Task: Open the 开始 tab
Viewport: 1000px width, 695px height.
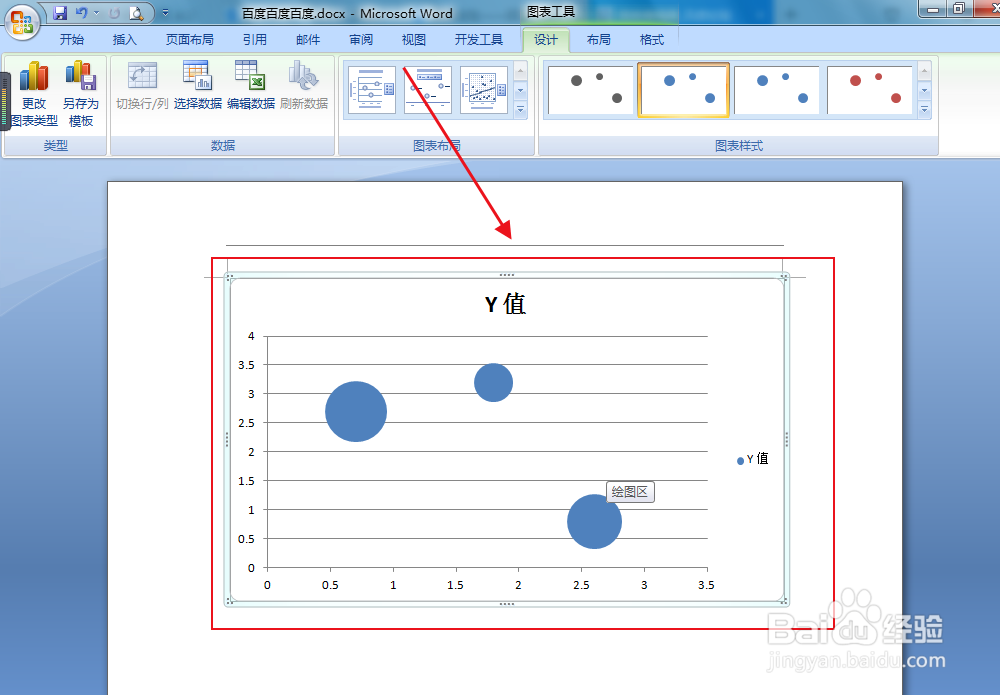Action: [72, 40]
